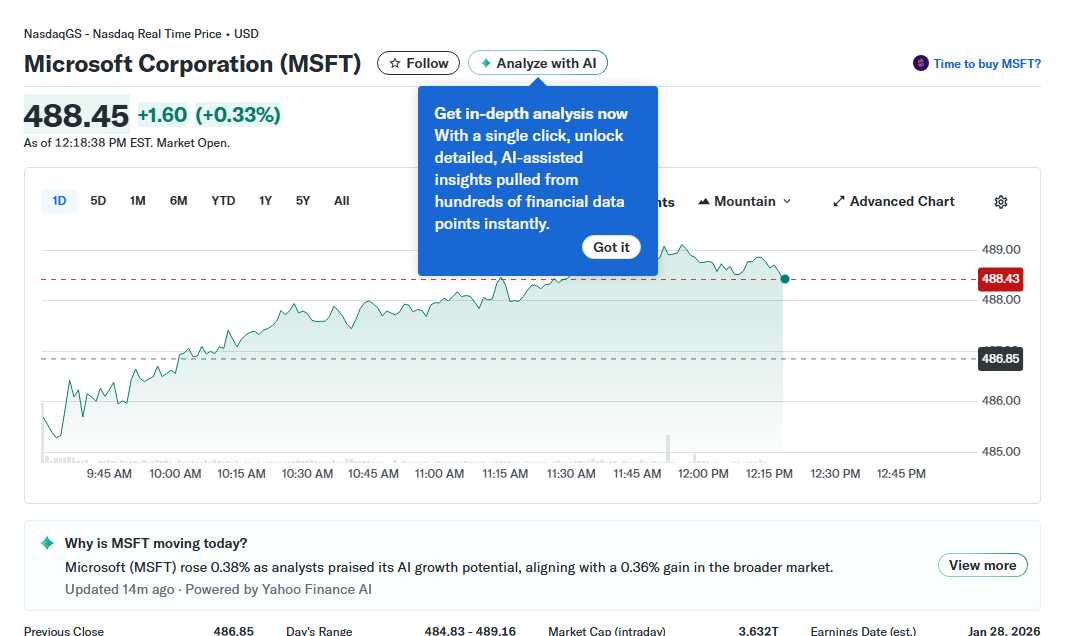The height and width of the screenshot is (636, 1065).
Task: Open chart settings via the gear icon
Action: coord(1000,202)
